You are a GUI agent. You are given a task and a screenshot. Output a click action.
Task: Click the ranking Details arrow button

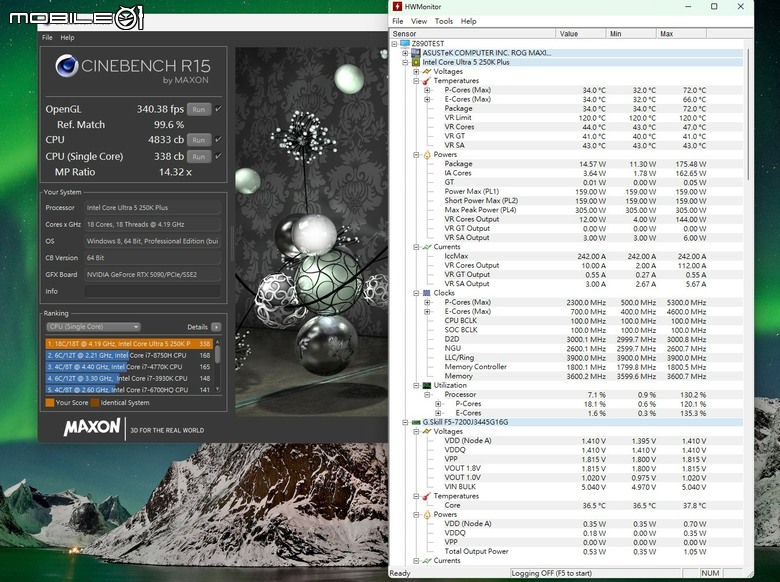tap(216, 327)
